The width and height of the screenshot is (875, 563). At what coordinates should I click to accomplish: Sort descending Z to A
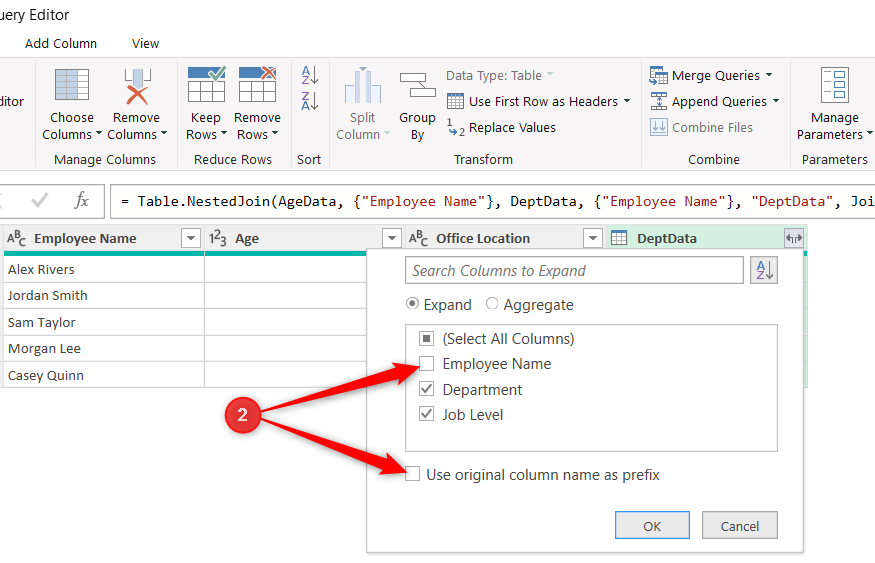tap(310, 101)
